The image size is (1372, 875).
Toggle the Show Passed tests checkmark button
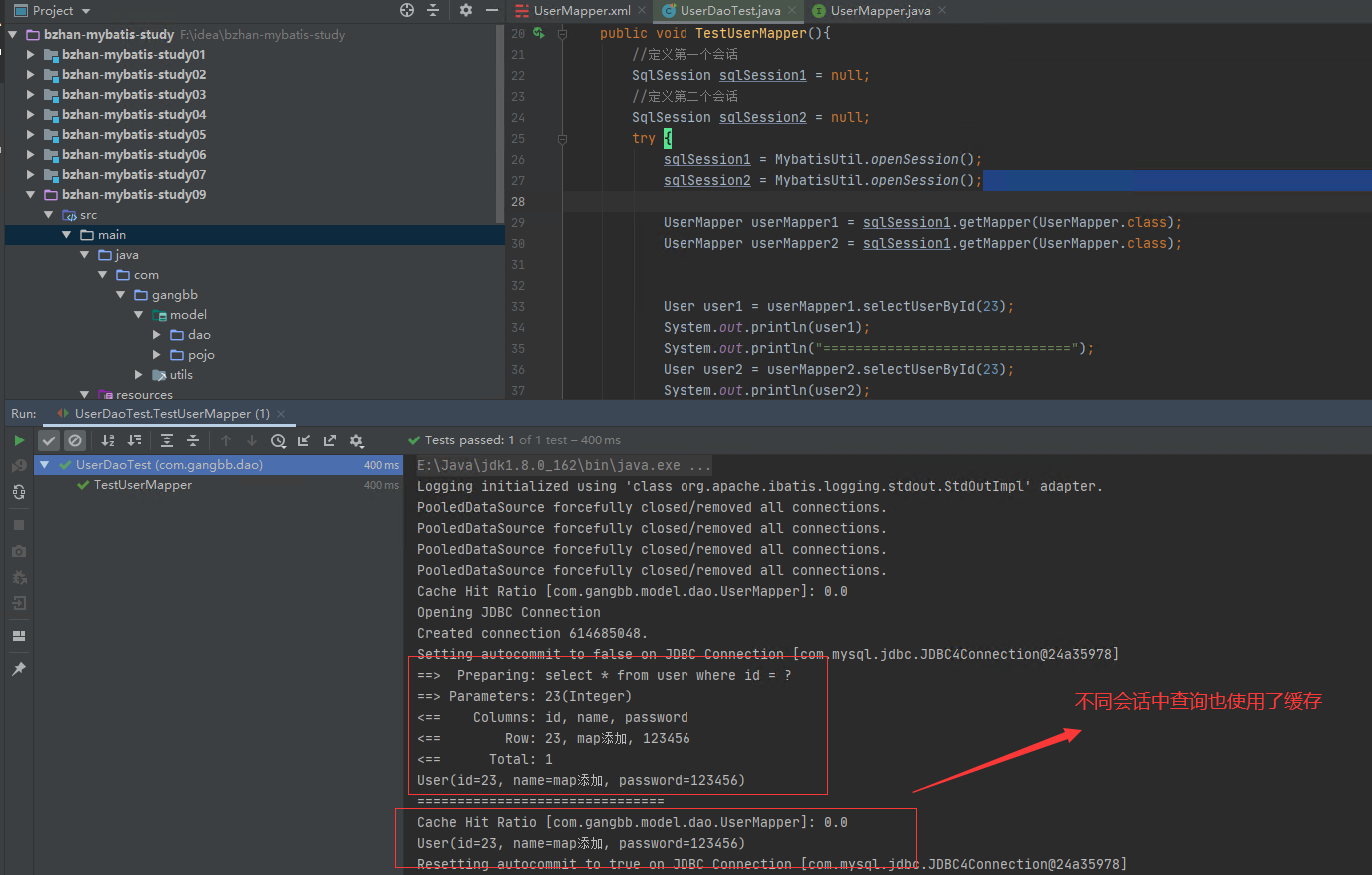(x=49, y=440)
